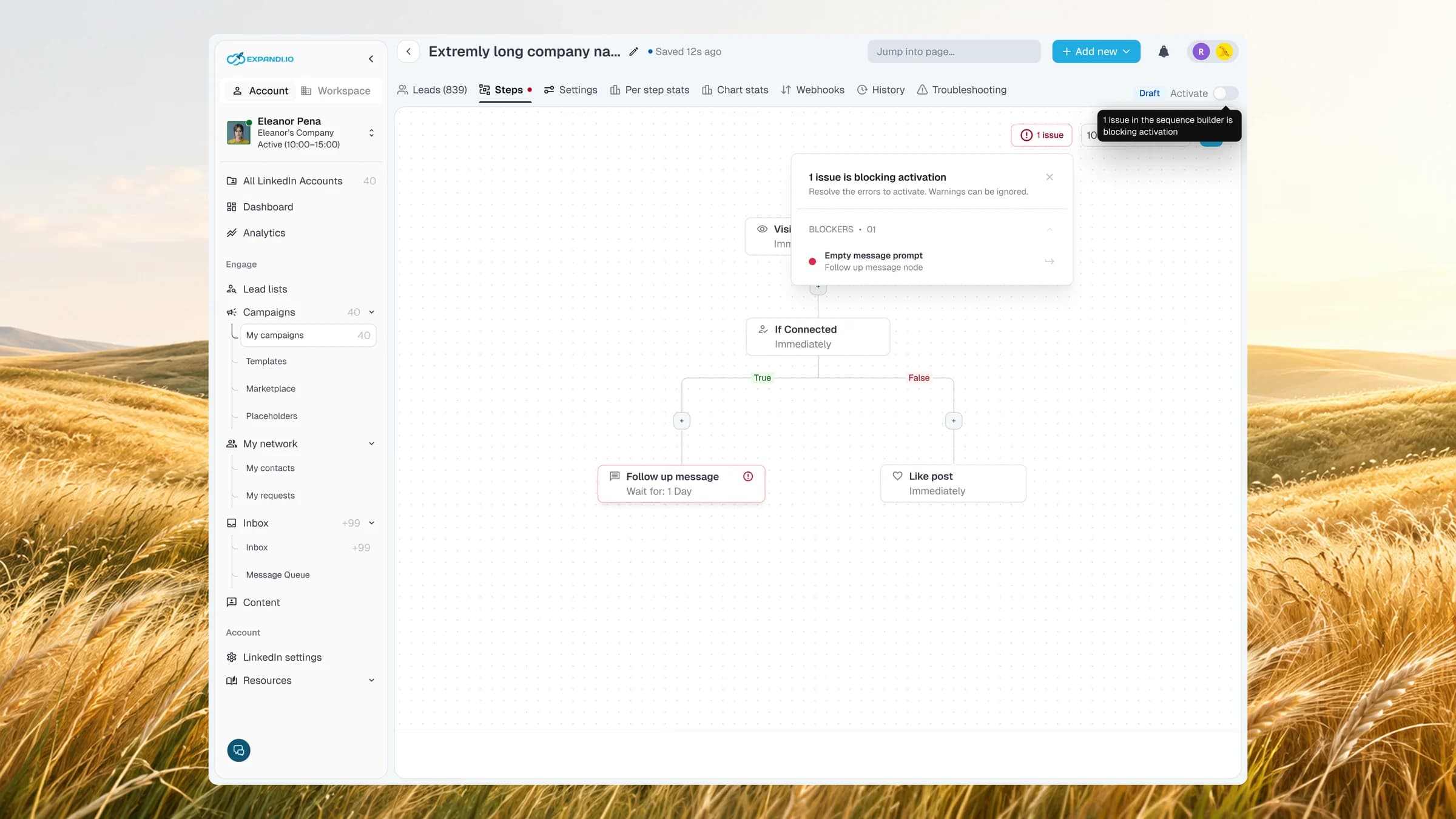Toggle the Activate switch

pos(1225,93)
